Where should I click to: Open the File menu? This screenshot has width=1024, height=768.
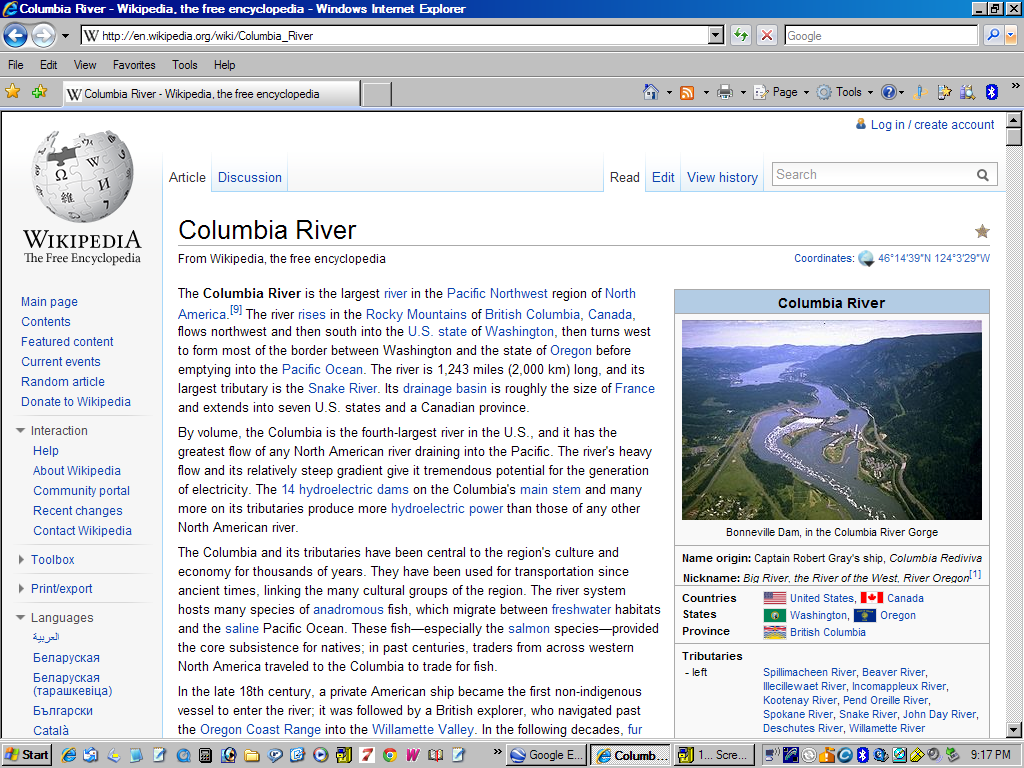[16, 65]
